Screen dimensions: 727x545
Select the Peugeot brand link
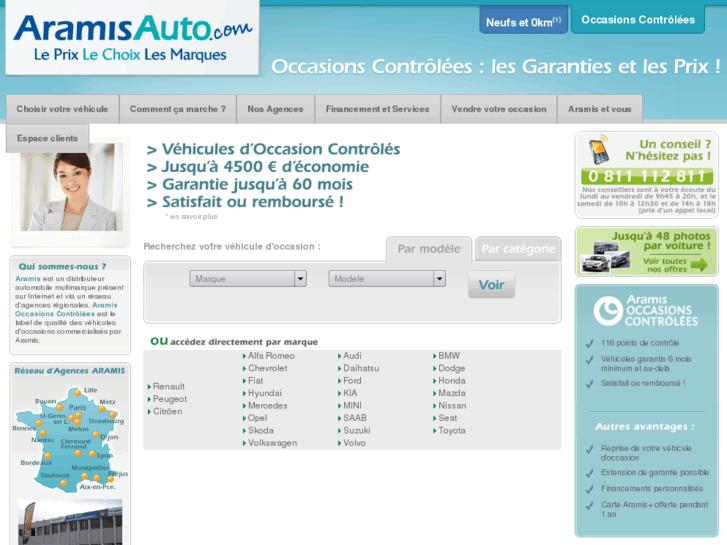170,399
